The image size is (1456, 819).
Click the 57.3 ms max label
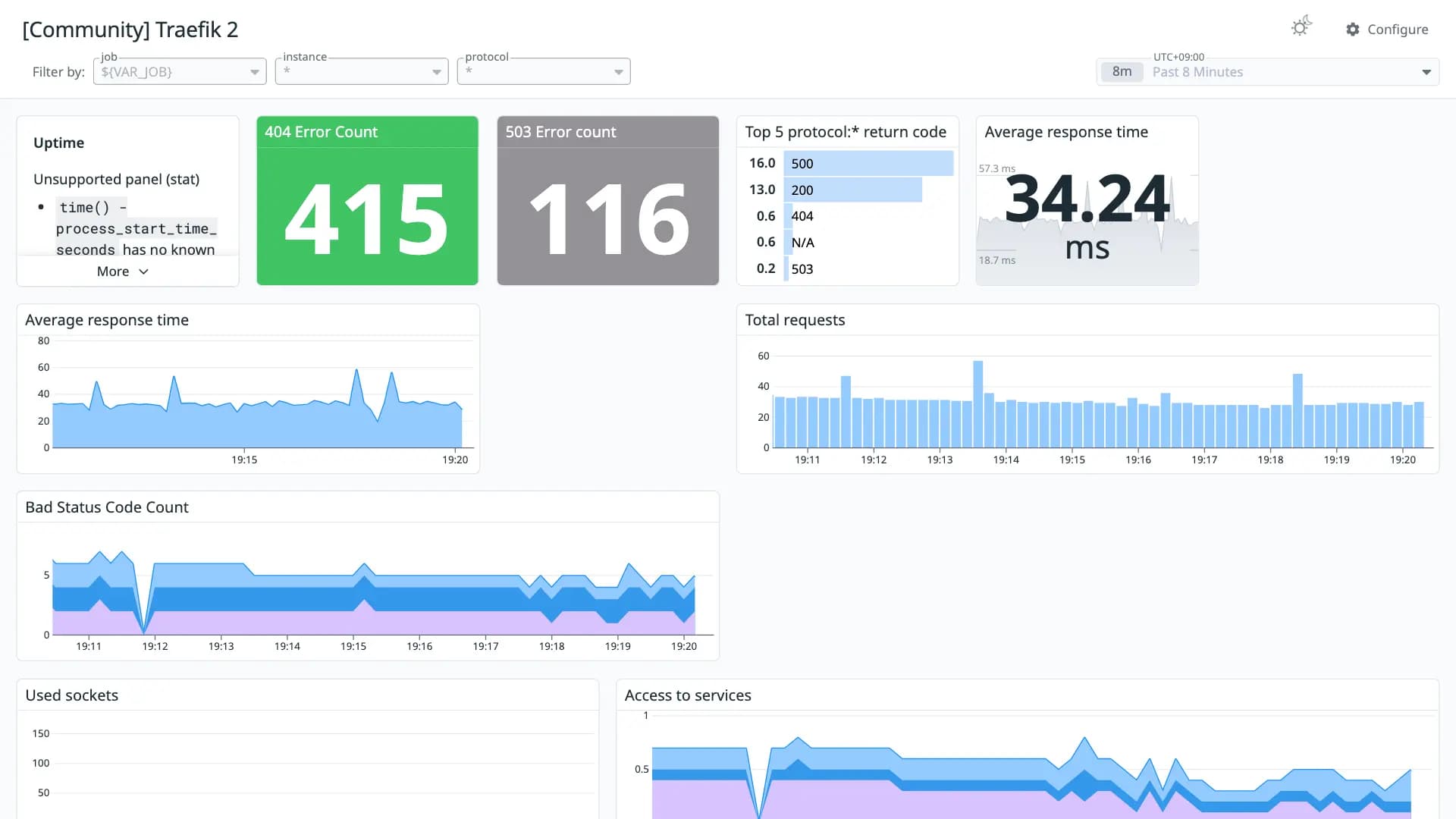coord(996,168)
